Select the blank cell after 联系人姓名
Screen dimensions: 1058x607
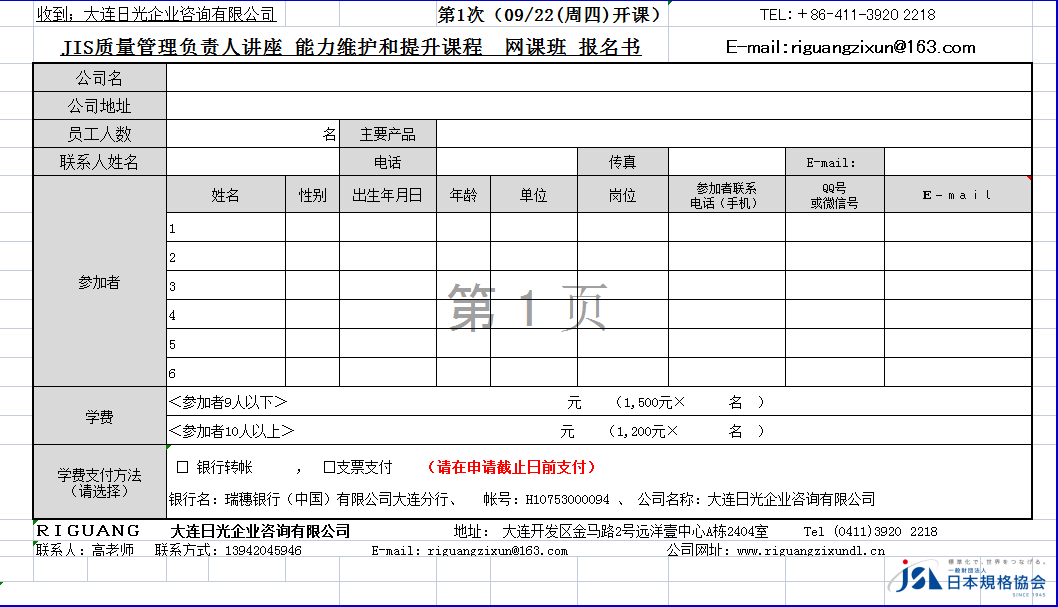tap(253, 162)
